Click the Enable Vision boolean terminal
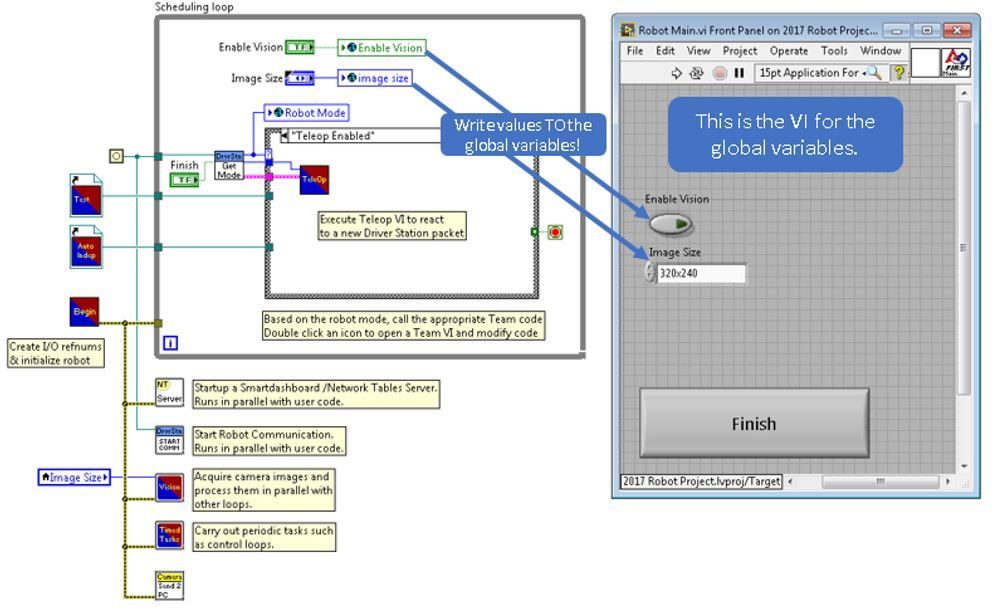This screenshot has width=999, height=615. click(x=299, y=47)
